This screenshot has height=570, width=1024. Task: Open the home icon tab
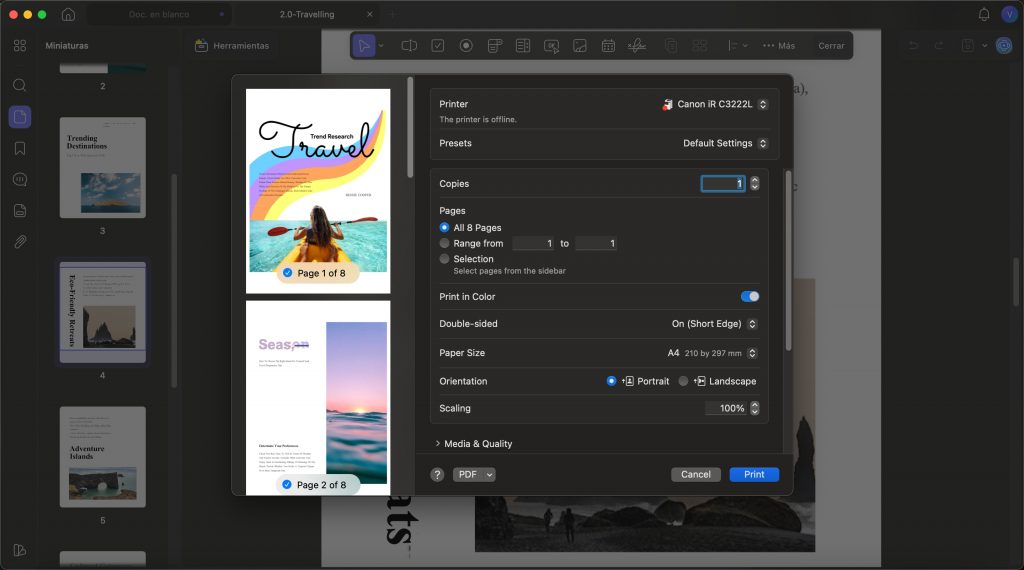point(68,14)
